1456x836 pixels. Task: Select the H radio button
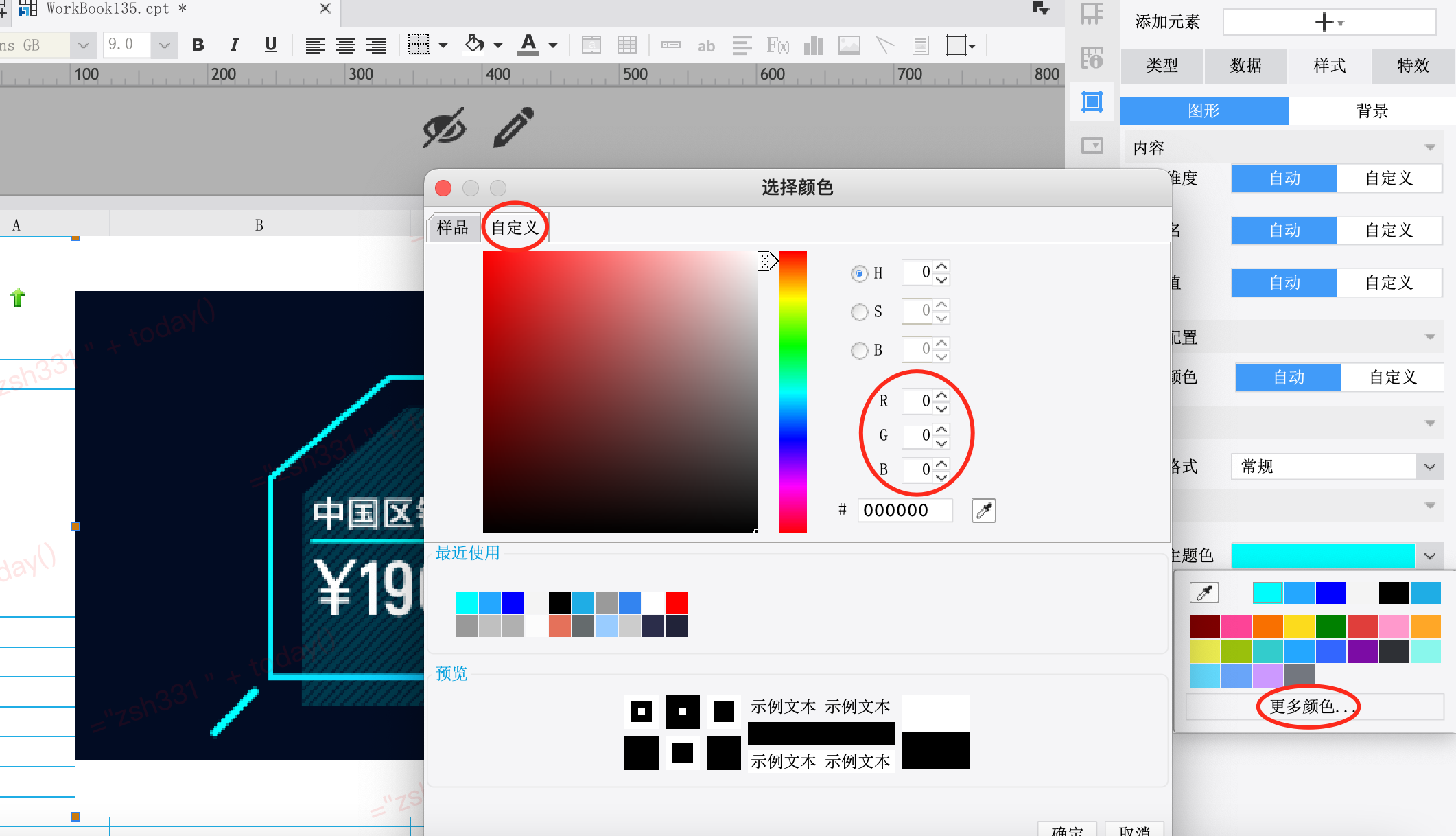(859, 273)
